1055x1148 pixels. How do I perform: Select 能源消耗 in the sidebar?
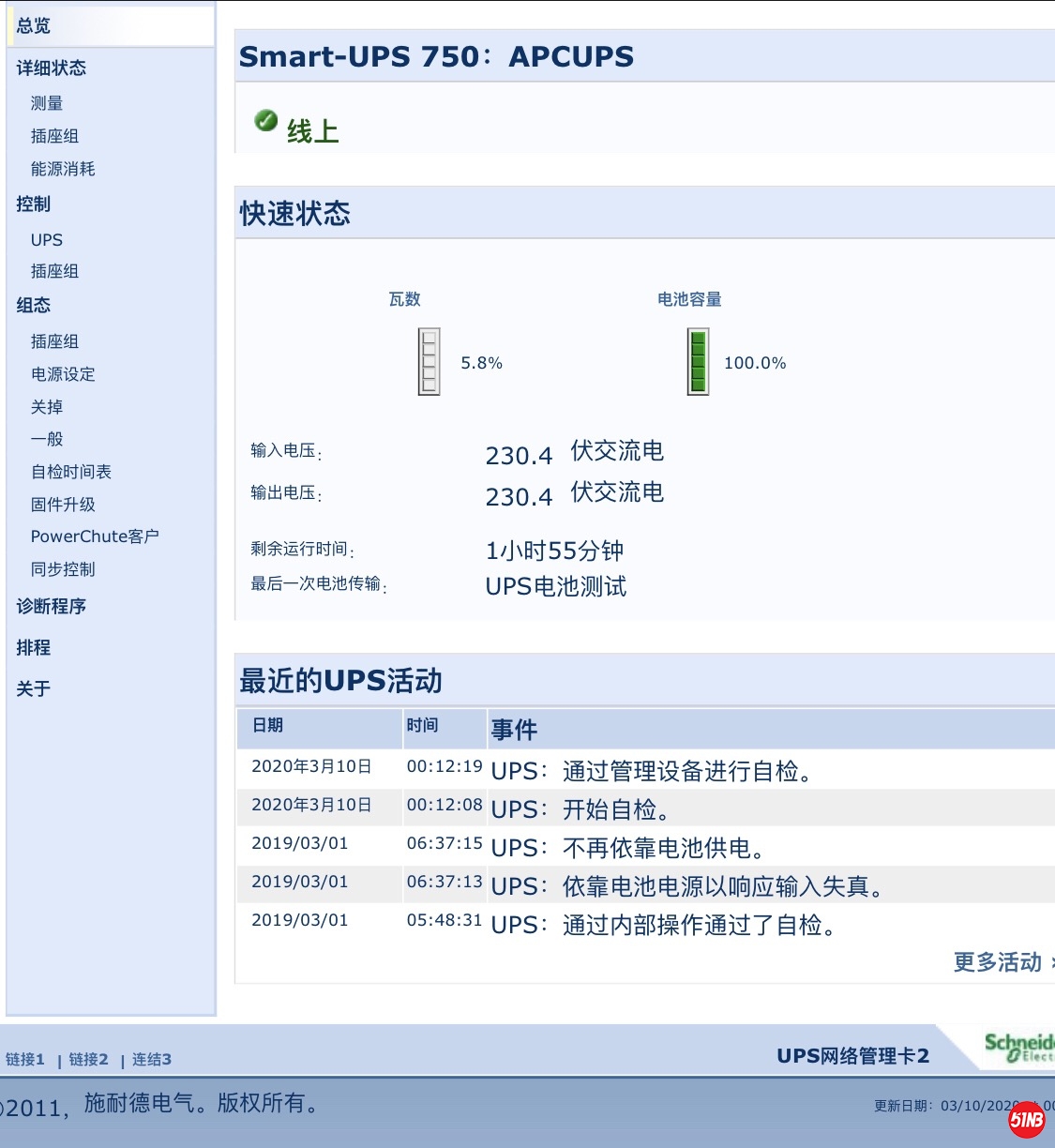[x=63, y=169]
